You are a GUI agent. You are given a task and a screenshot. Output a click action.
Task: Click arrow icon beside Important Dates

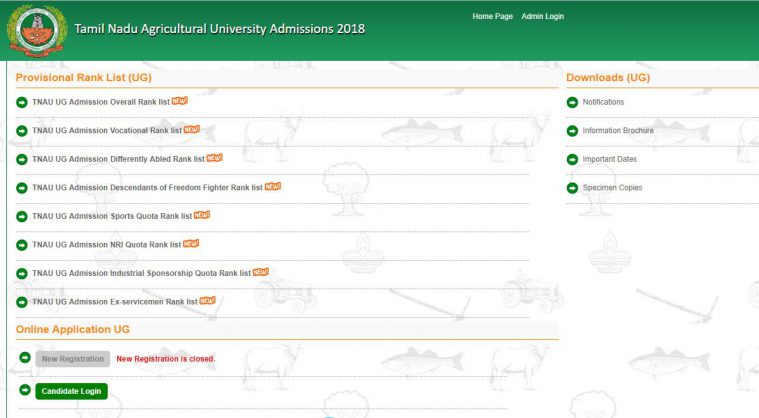tap(572, 159)
